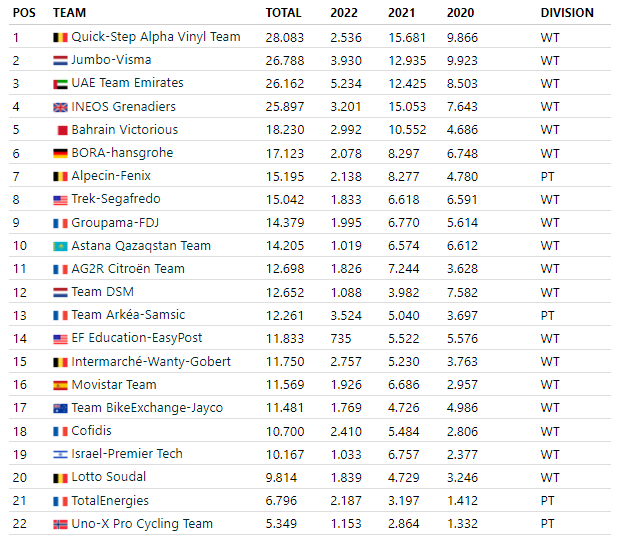
Task: Sort by the TOTAL column header
Action: pyautogui.click(x=283, y=13)
